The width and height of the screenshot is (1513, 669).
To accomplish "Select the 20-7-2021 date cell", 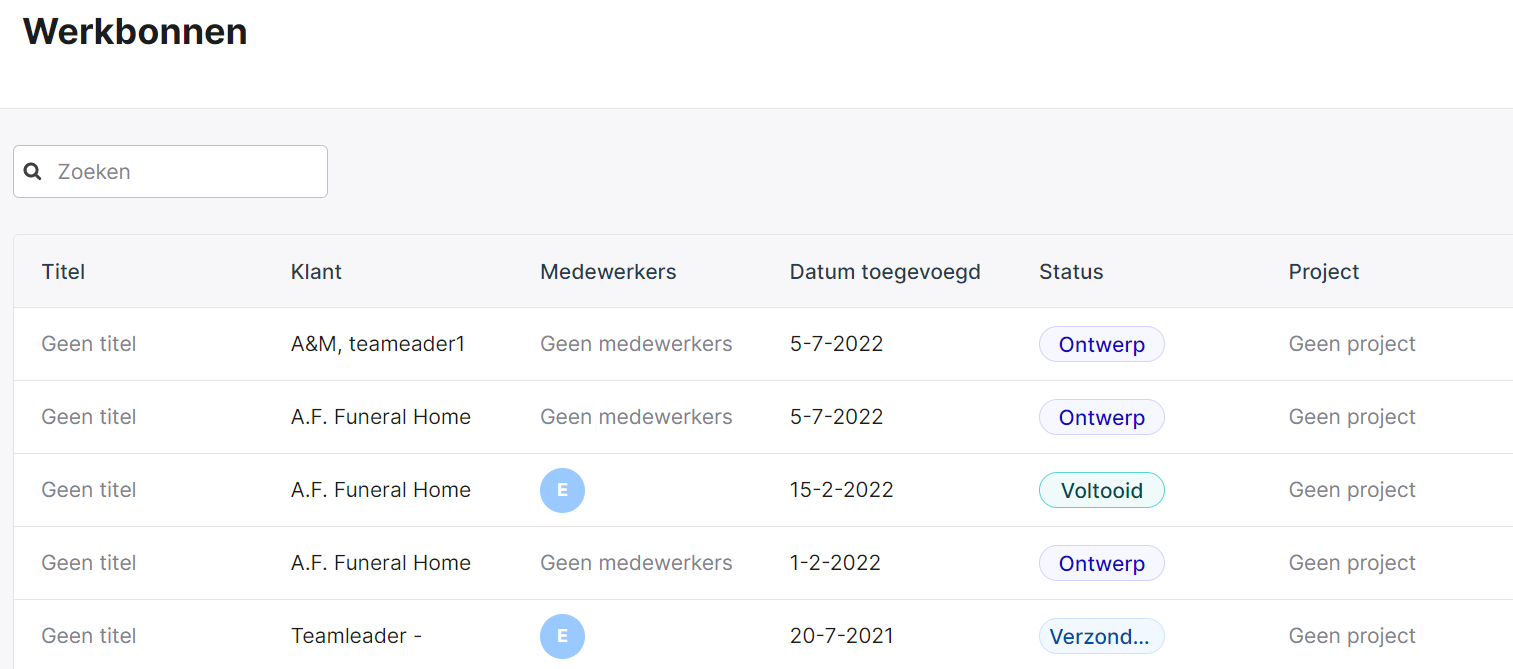I will [x=842, y=636].
